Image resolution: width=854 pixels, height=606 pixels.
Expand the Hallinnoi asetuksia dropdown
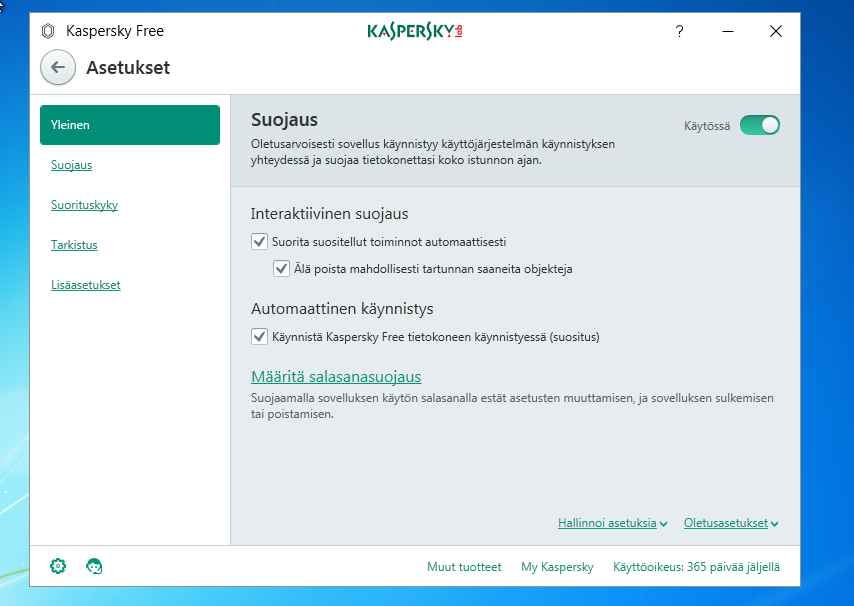click(612, 523)
